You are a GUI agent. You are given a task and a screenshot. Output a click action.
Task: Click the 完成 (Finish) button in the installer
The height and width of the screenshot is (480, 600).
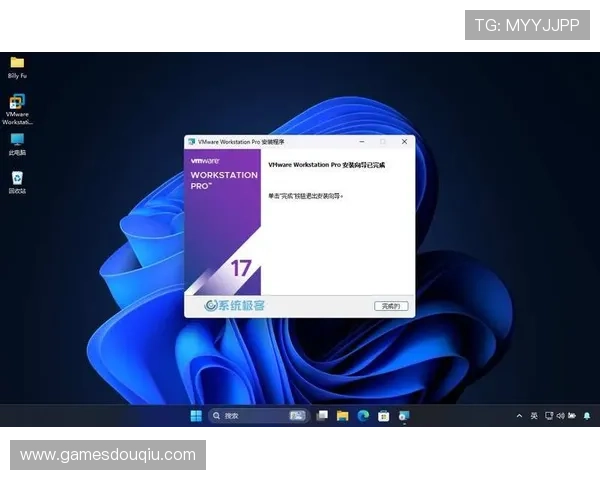coord(390,305)
